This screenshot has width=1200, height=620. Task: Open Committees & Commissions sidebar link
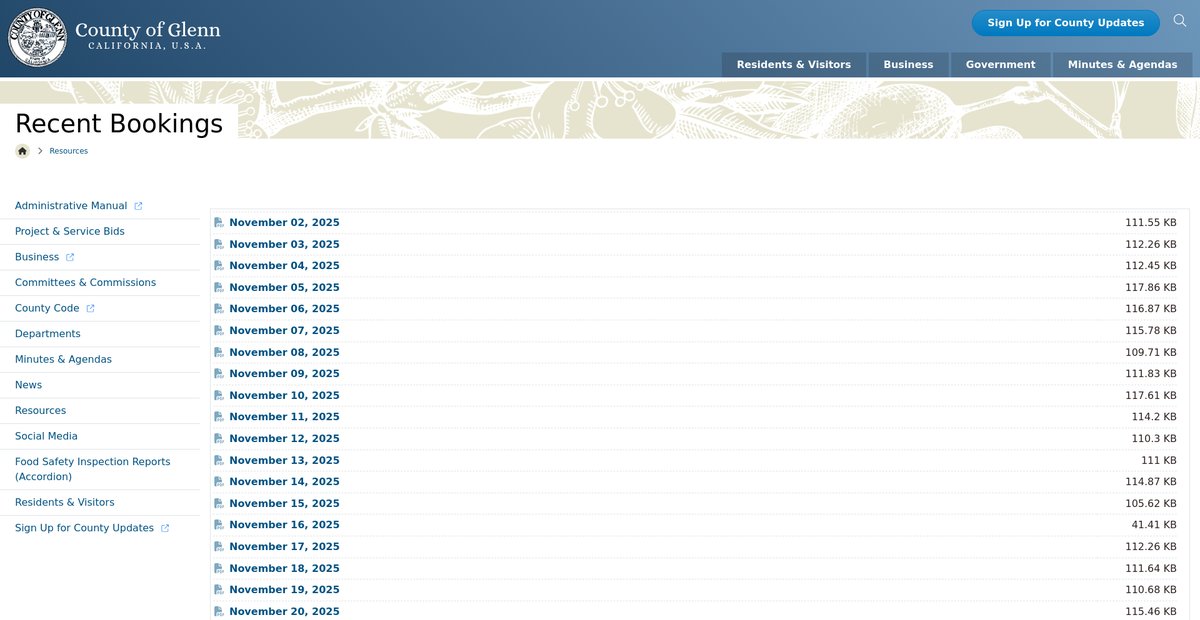(x=85, y=283)
